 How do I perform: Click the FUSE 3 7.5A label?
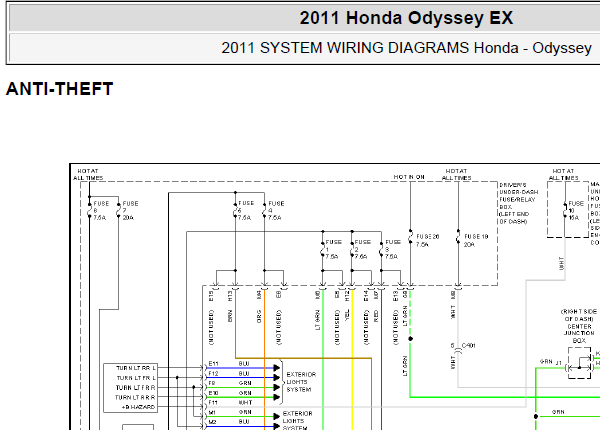coord(392,249)
